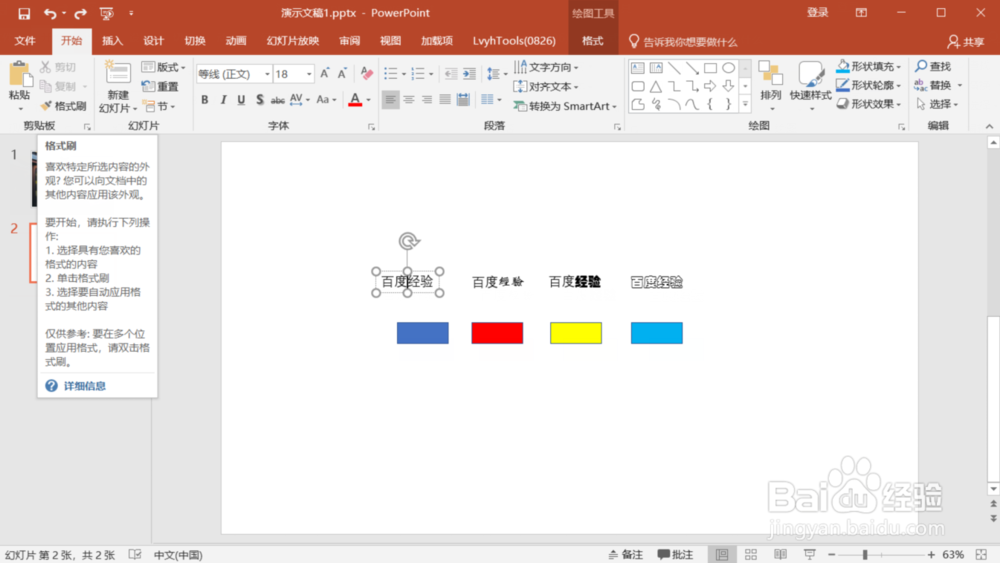Image resolution: width=1000 pixels, height=563 pixels.
Task: Open 详细信息 link in tooltip
Action: (84, 386)
